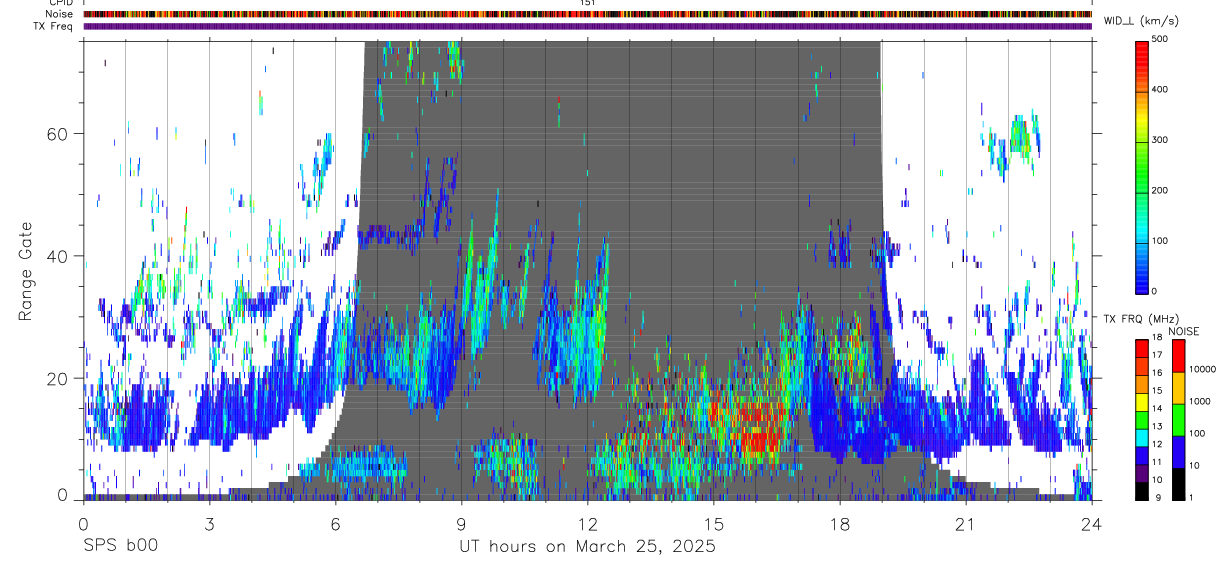
Task: Click the 'CPID' row label at top
Action: [x=59, y=3]
